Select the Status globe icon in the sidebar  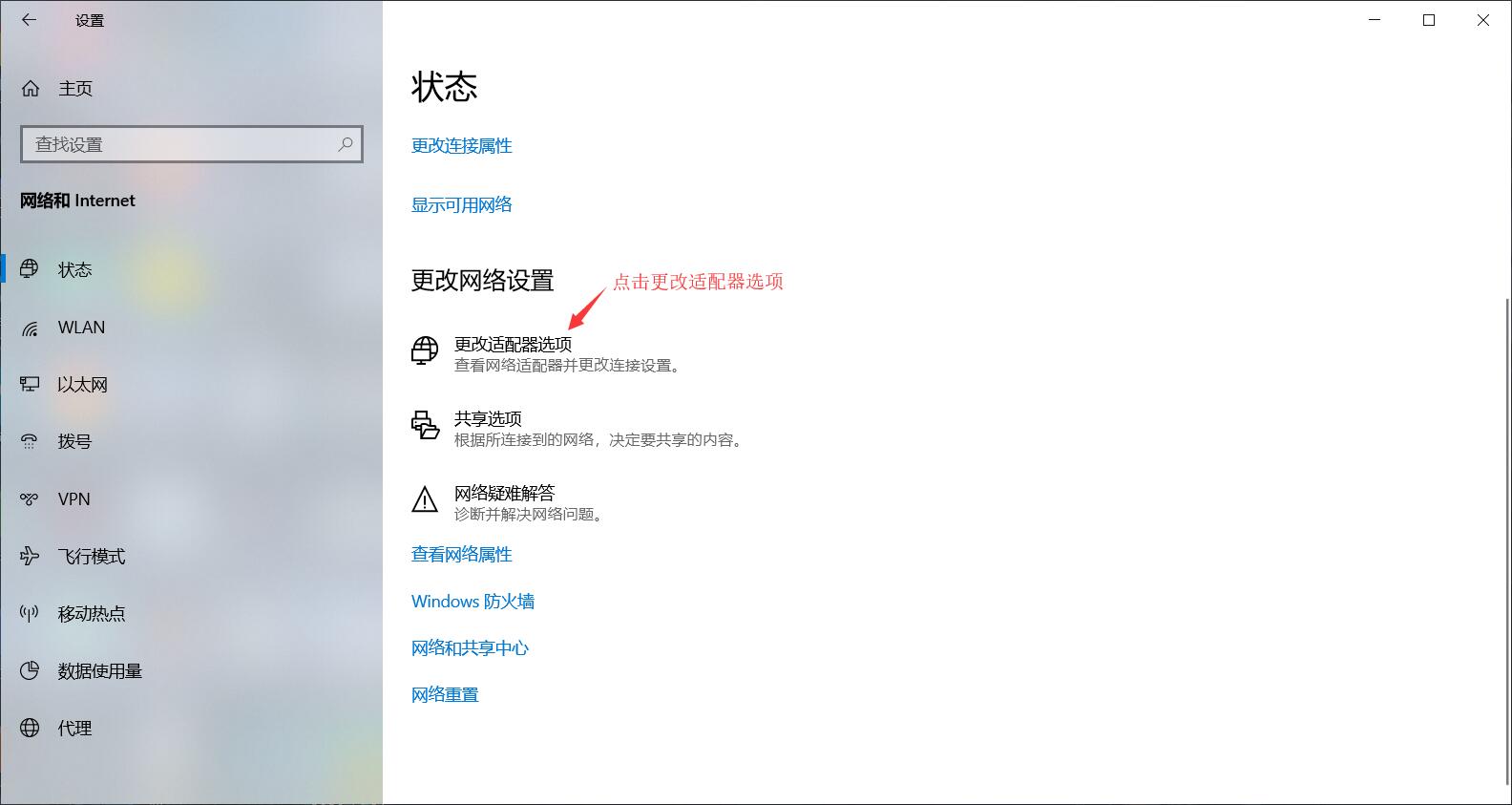tap(30, 269)
